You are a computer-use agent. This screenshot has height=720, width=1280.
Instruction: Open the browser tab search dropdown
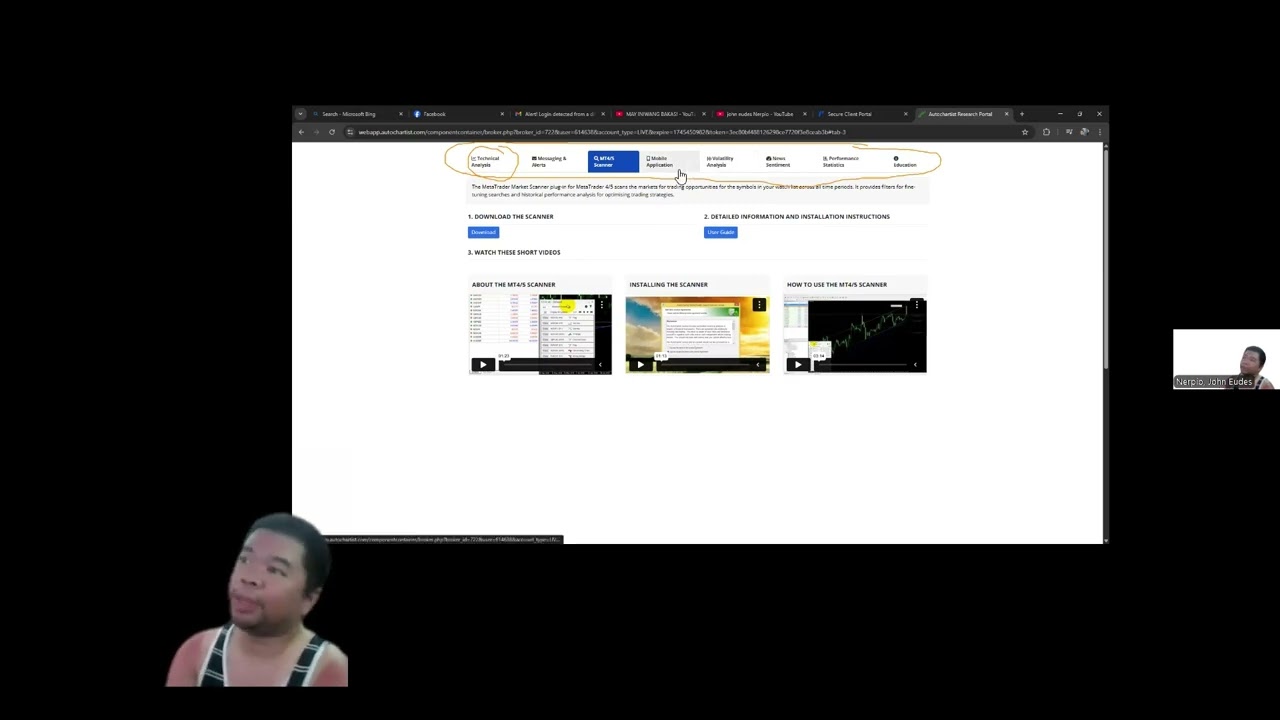click(x=300, y=114)
